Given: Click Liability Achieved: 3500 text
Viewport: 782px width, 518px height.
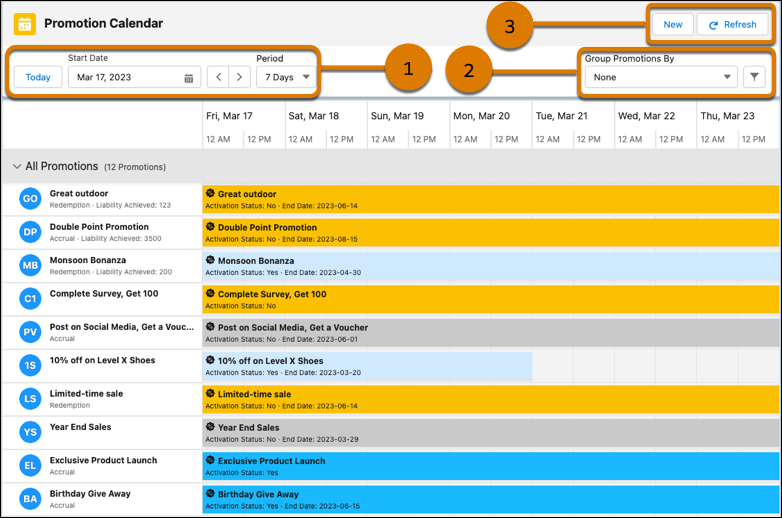Looking at the screenshot, I should point(121,238).
